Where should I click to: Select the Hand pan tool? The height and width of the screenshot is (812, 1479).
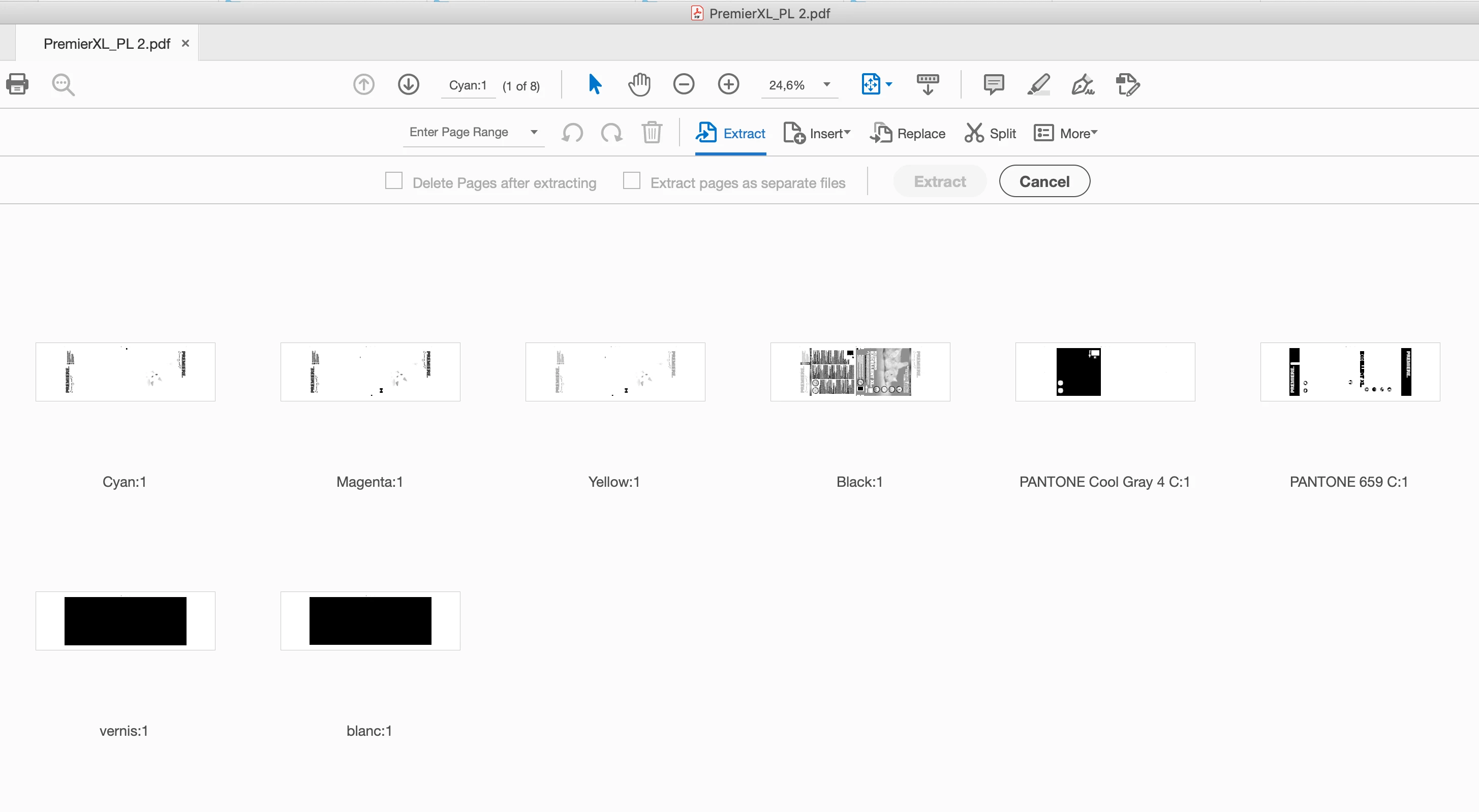tap(639, 85)
